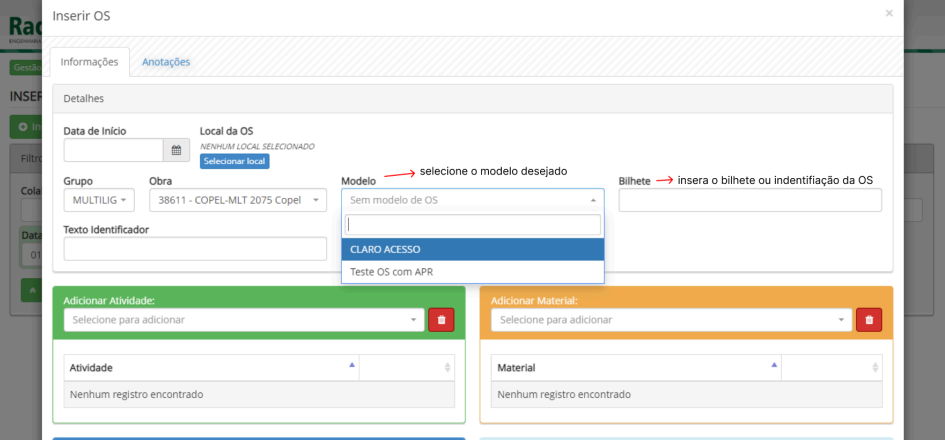The image size is (945, 440).
Task: Open Adicionar Atividade select dropdown
Action: [x=243, y=320]
